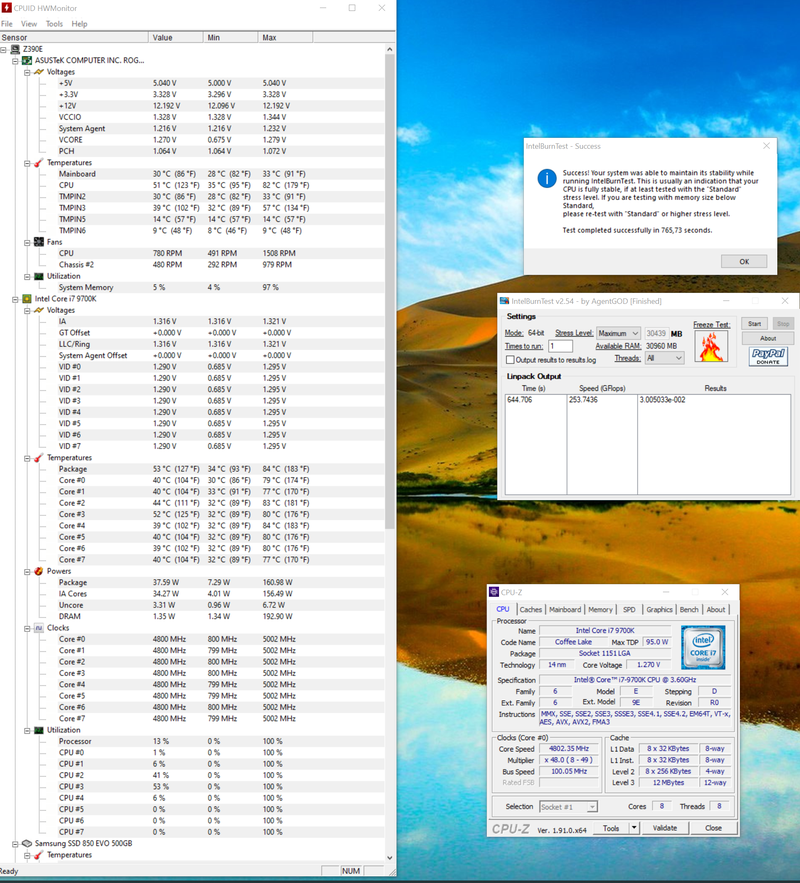Collapse the Z390E root node
The image size is (800, 883).
4,50
